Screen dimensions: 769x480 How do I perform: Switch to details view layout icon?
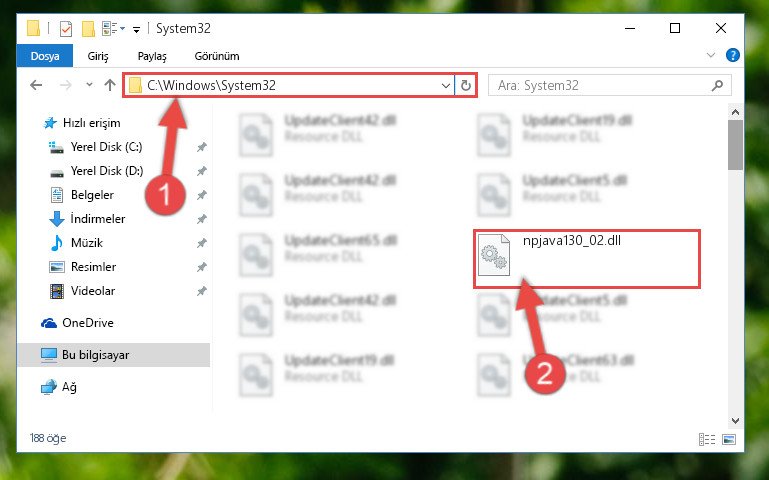point(707,439)
